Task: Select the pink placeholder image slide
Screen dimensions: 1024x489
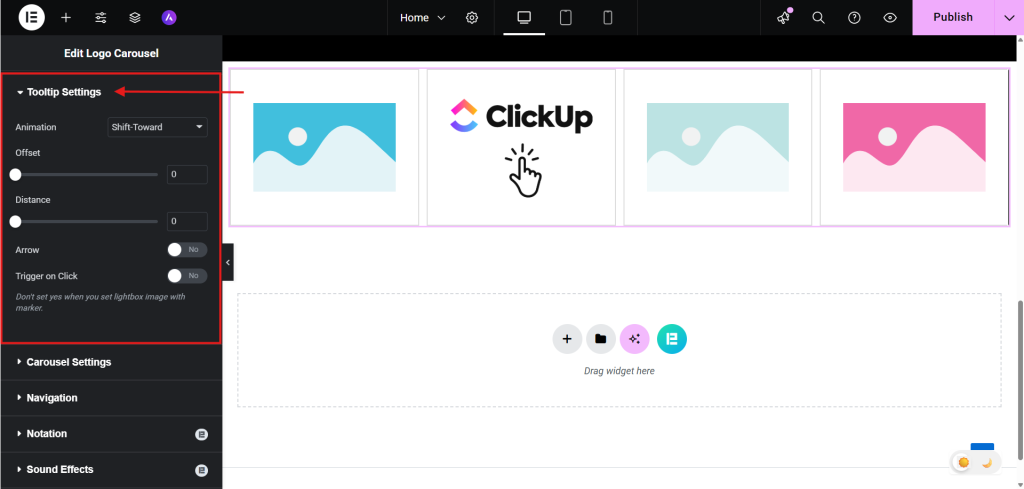Action: (914, 147)
